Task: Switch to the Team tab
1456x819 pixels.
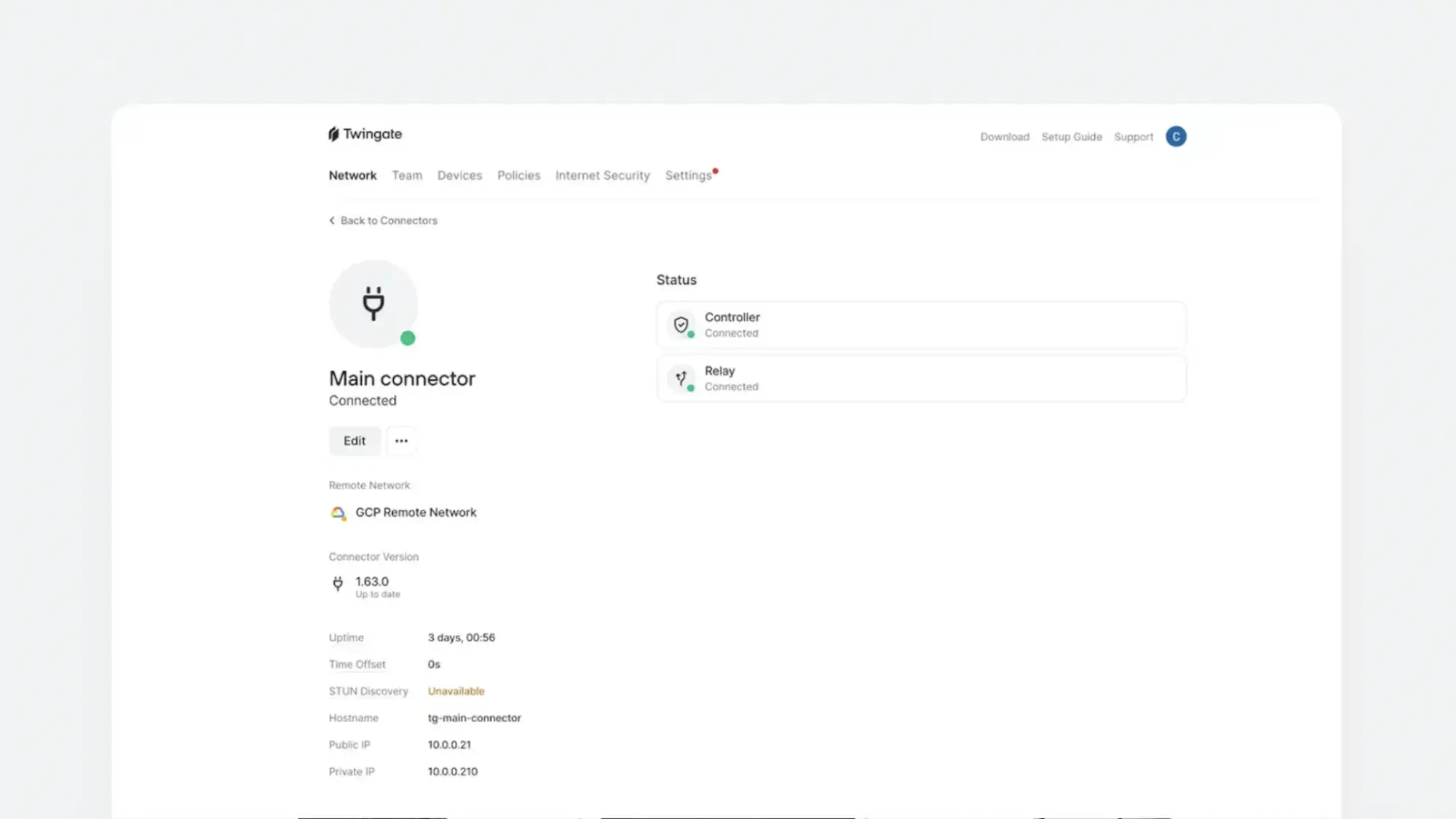Action: (407, 175)
